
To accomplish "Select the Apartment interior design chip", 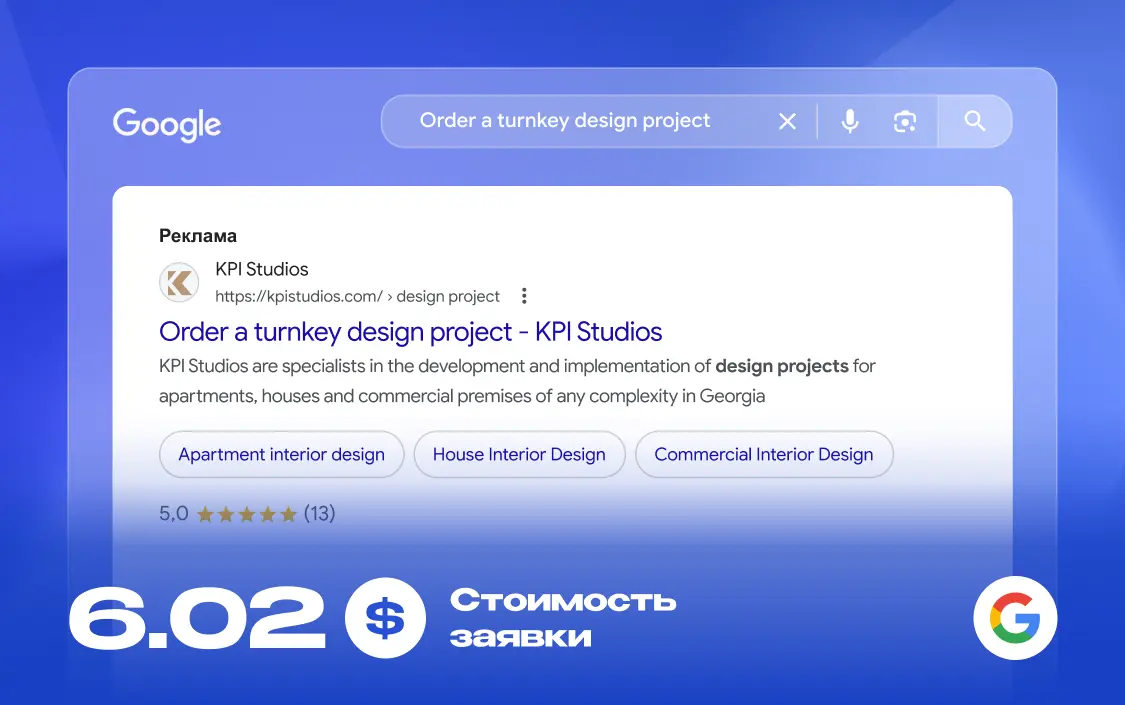I will tap(281, 454).
